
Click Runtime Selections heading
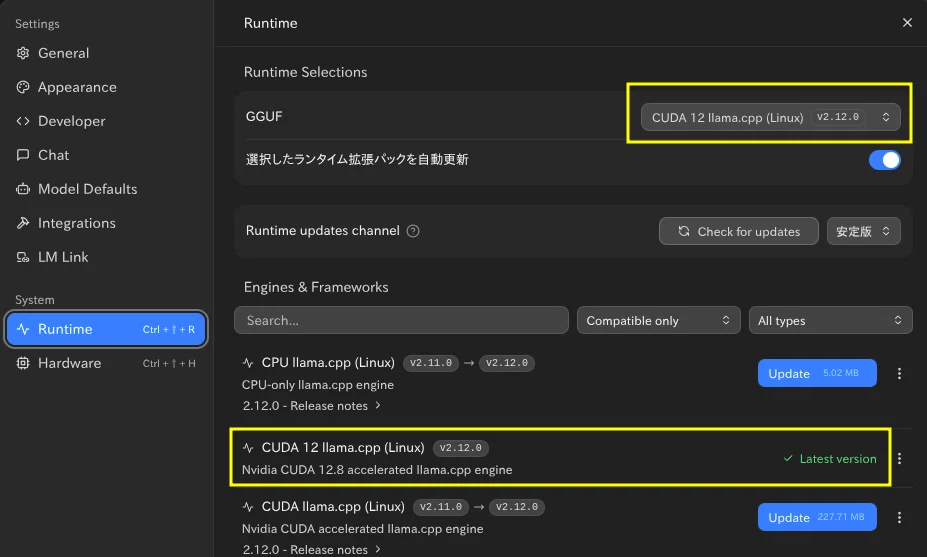point(305,72)
